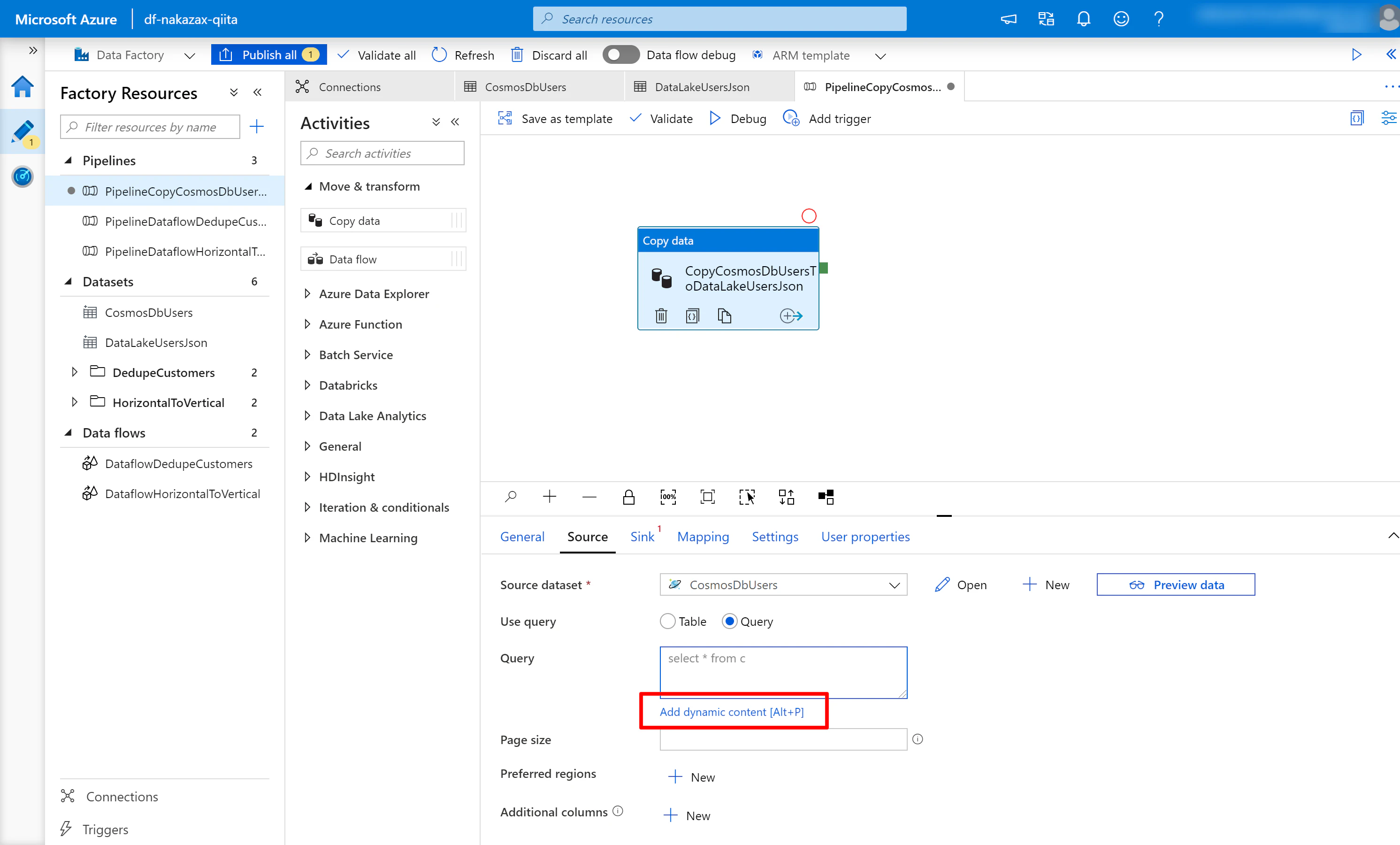Open the Mapping properties tab
The height and width of the screenshot is (845, 1400).
[x=703, y=537]
